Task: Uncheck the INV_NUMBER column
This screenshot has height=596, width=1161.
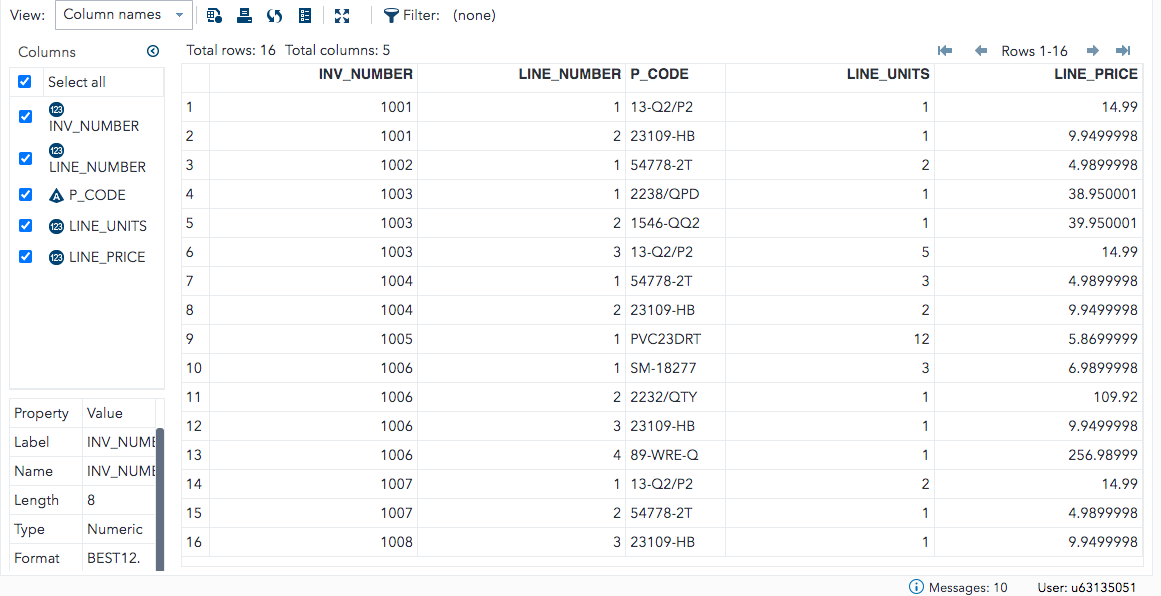Action: [x=24, y=116]
